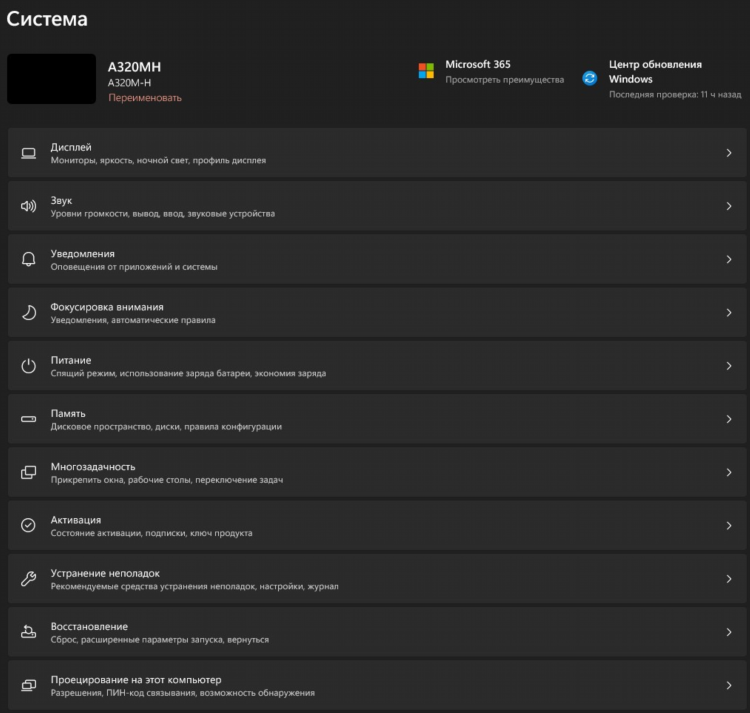This screenshot has width=750, height=713.
Task: Open the Звук settings section
Action: click(377, 206)
